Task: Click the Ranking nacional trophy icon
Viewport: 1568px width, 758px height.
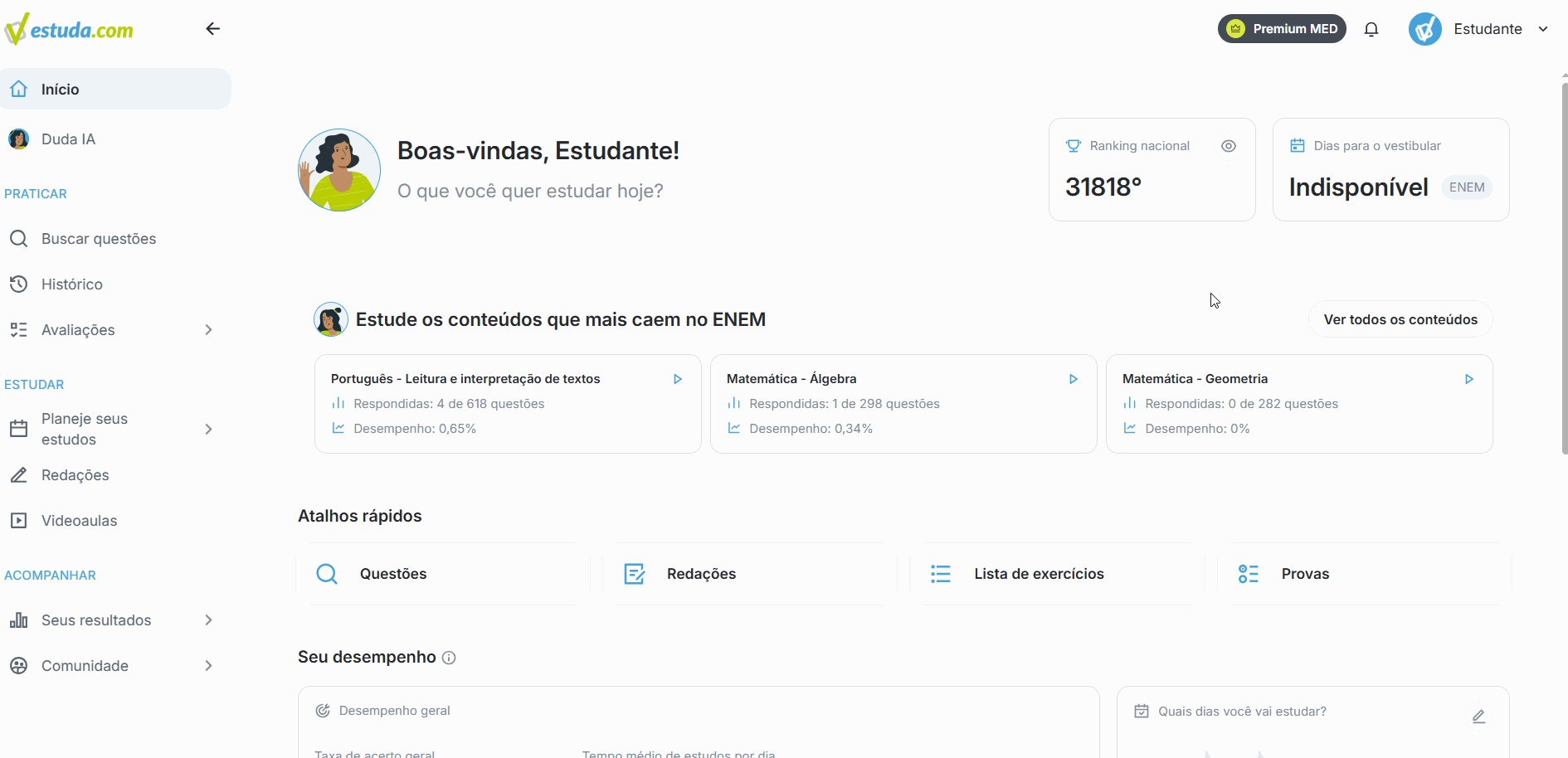Action: 1074,146
